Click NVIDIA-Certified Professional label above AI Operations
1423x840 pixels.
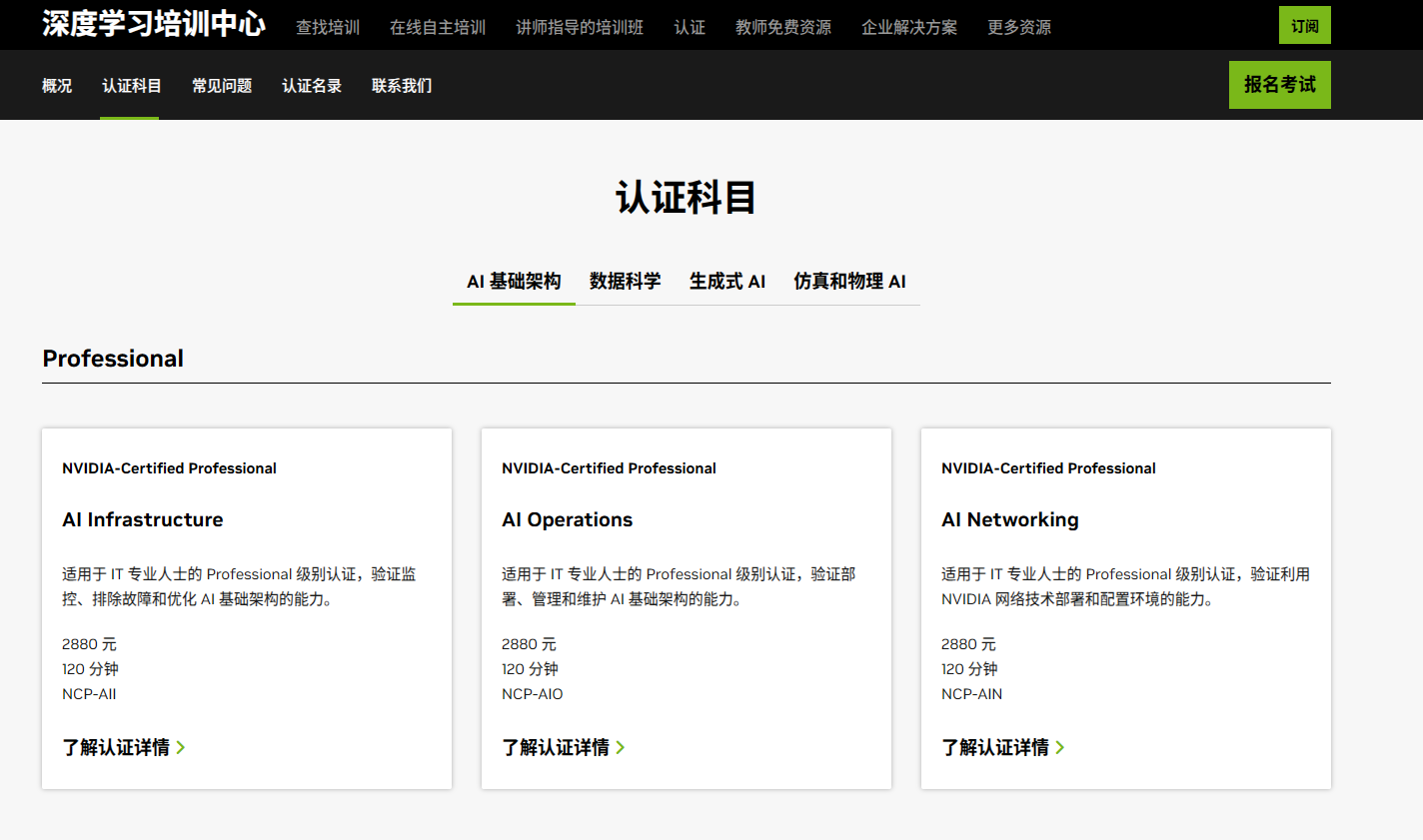tap(609, 468)
